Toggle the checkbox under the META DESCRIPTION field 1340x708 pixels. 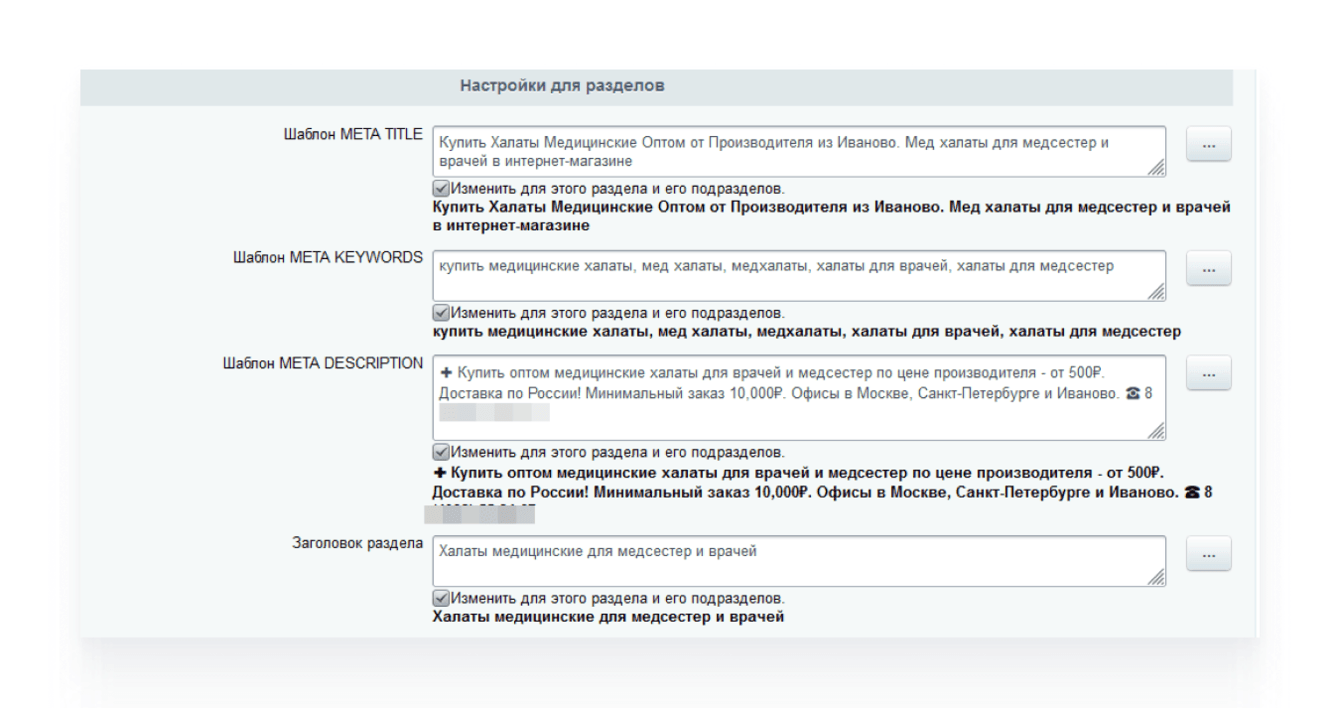coord(440,450)
